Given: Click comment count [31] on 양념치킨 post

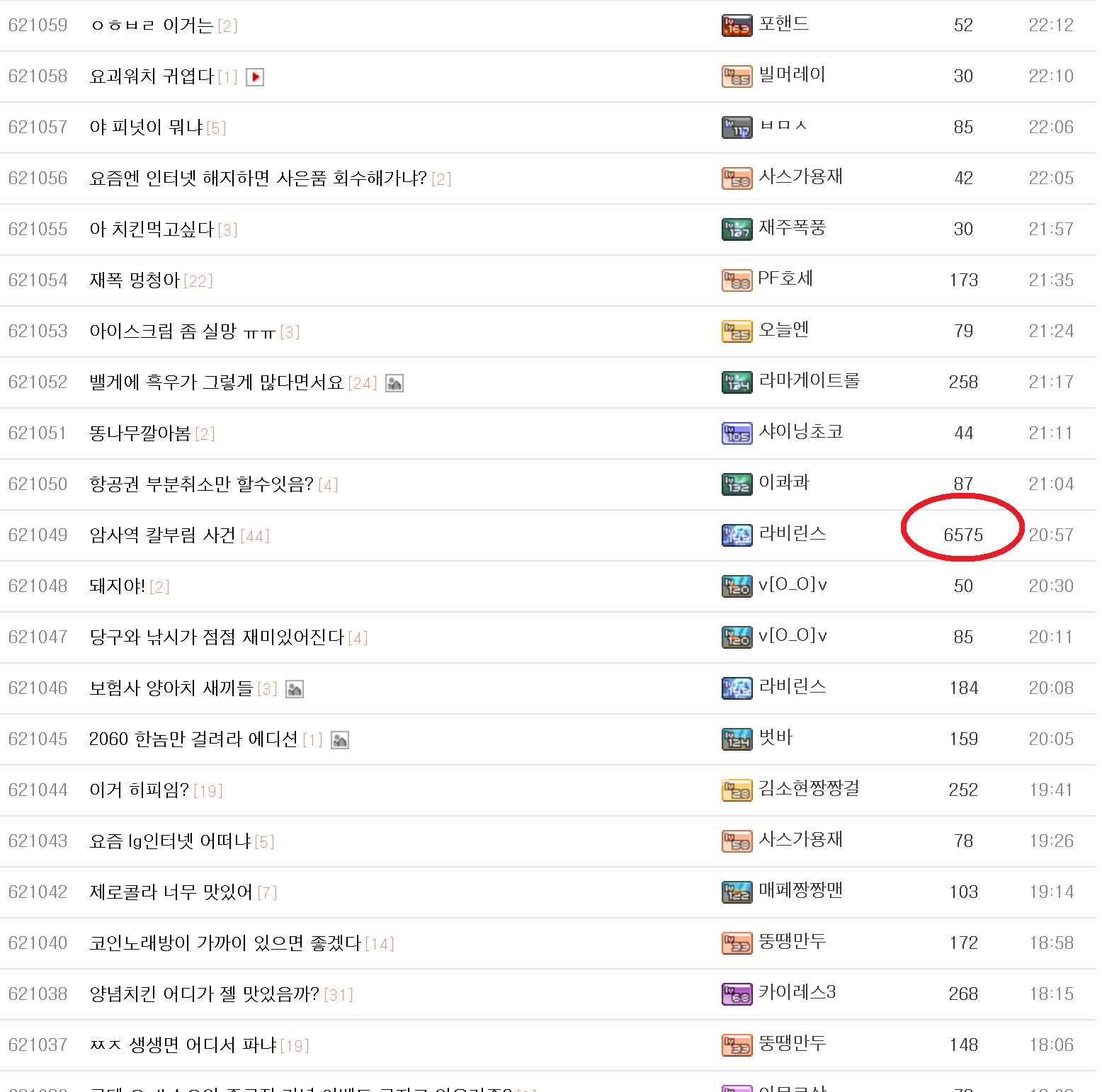Looking at the screenshot, I should coord(339,995).
